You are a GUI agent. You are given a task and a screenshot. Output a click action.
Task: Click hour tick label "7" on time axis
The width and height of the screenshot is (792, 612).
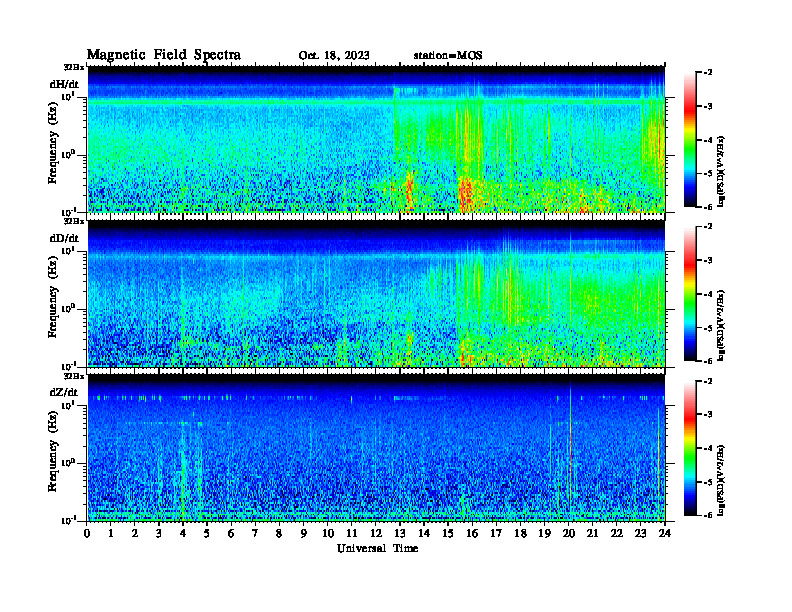[255, 534]
